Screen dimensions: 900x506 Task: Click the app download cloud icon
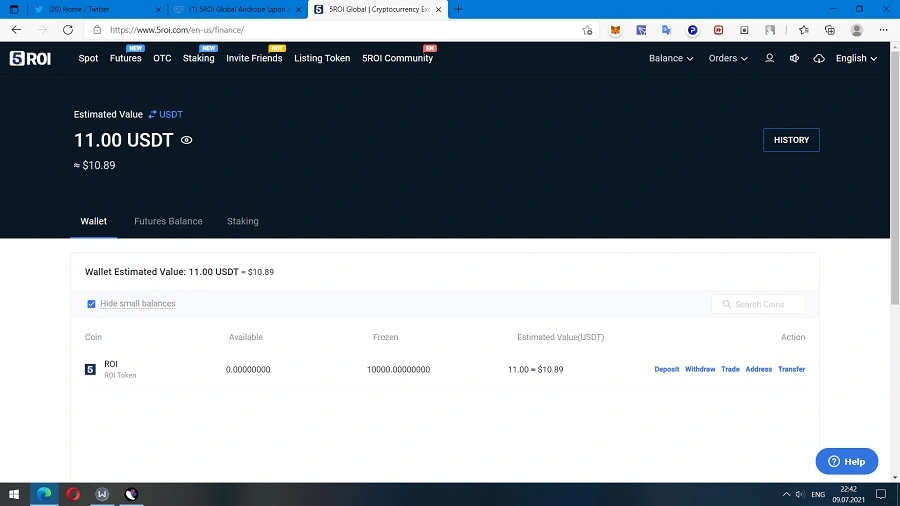click(819, 58)
